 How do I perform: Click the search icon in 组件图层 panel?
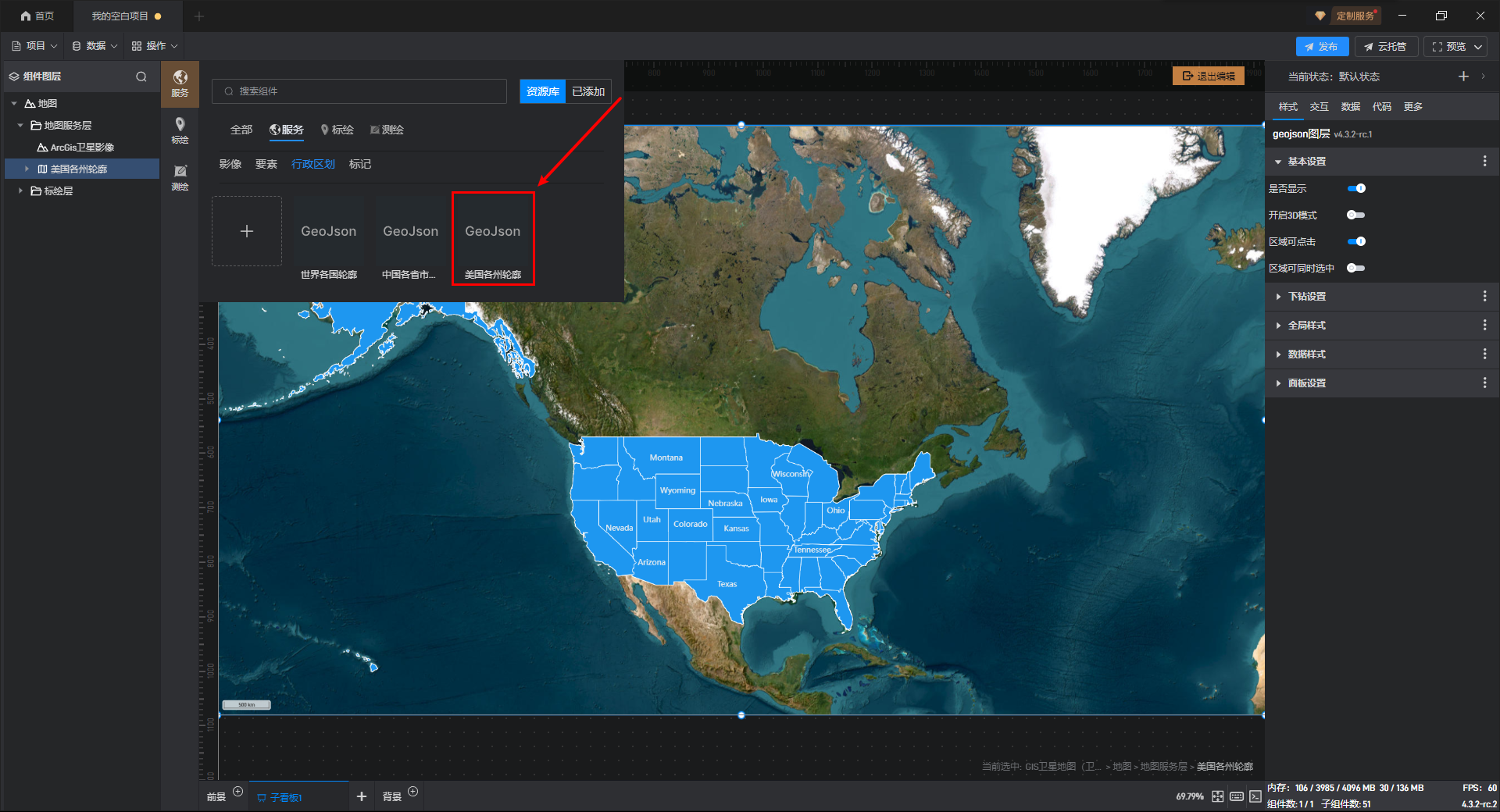[141, 77]
